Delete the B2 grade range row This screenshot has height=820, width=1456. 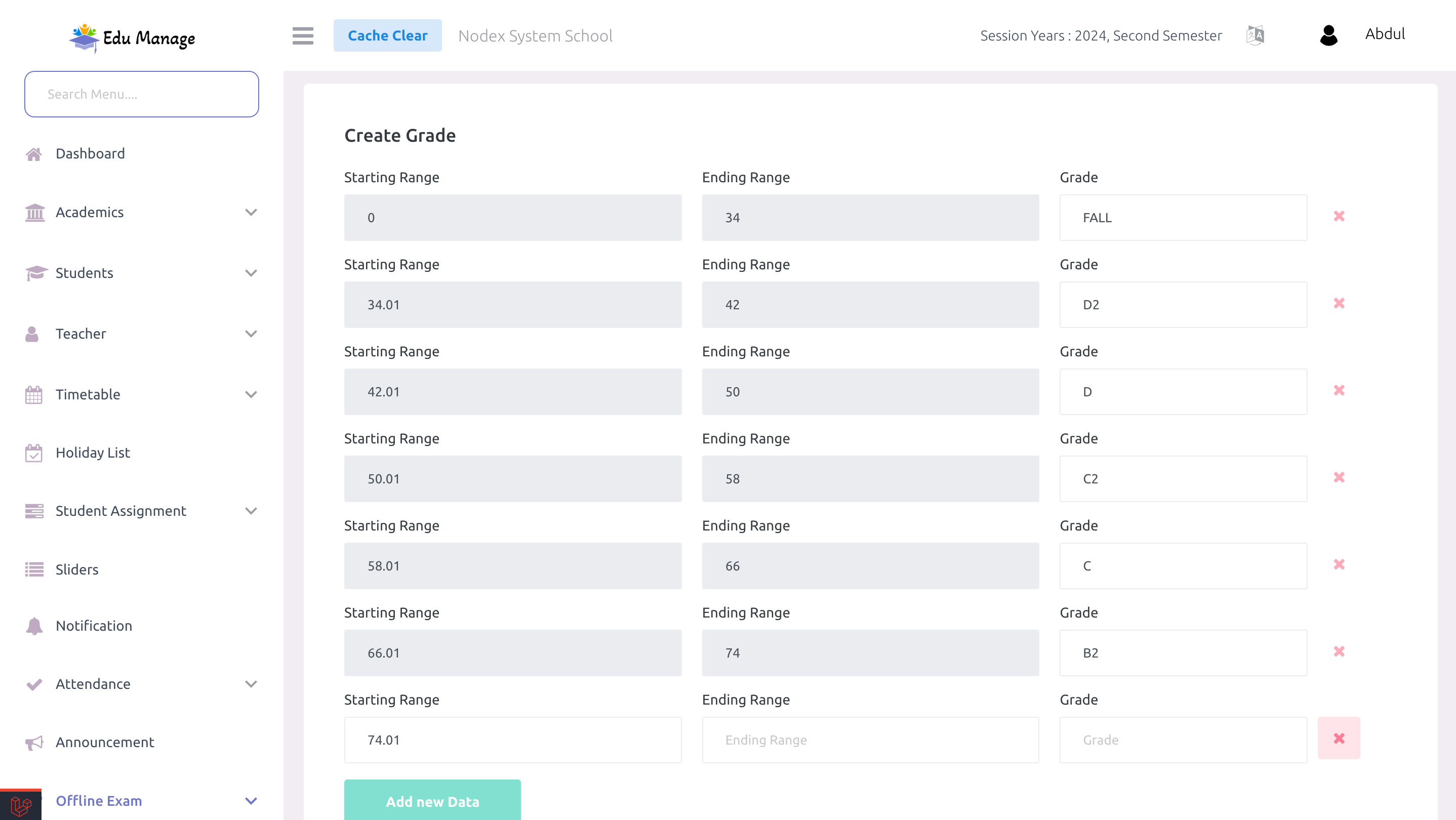[x=1339, y=651]
